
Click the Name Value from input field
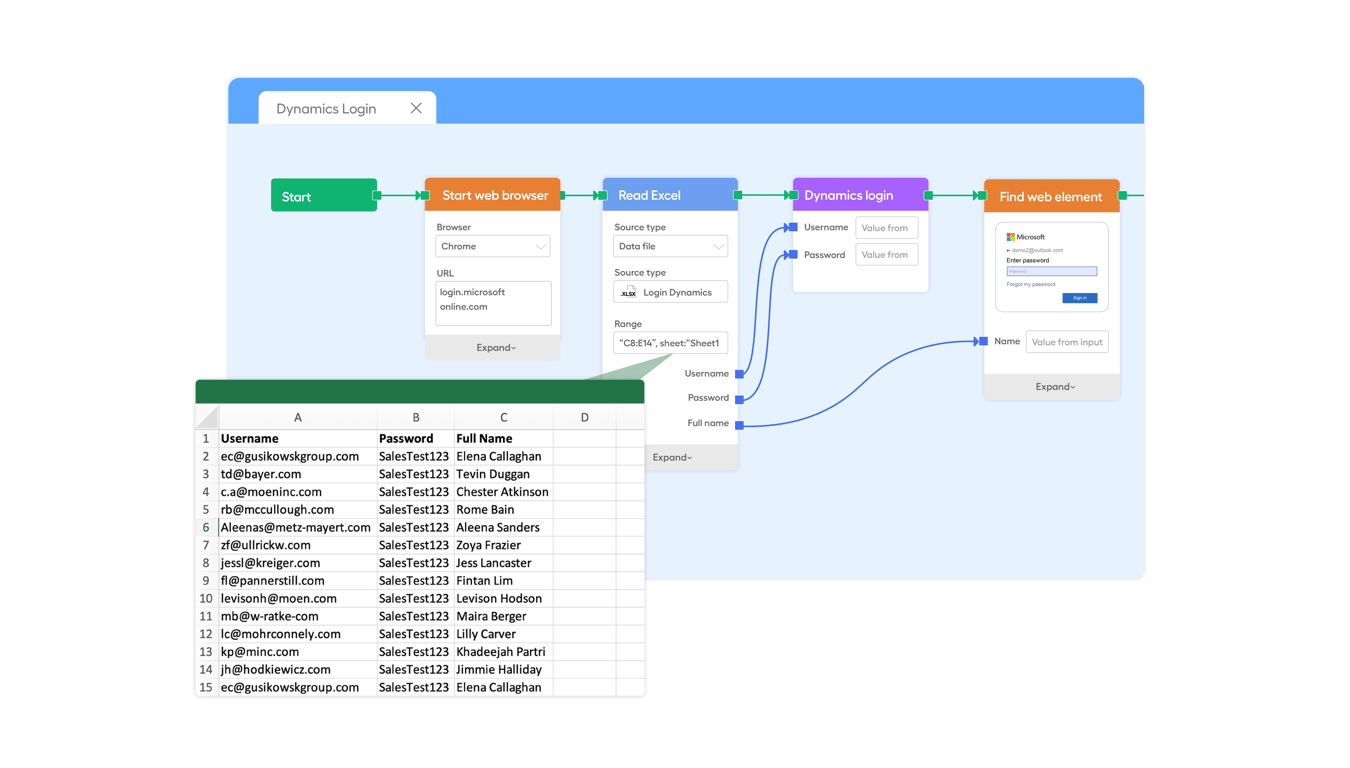pos(1066,341)
